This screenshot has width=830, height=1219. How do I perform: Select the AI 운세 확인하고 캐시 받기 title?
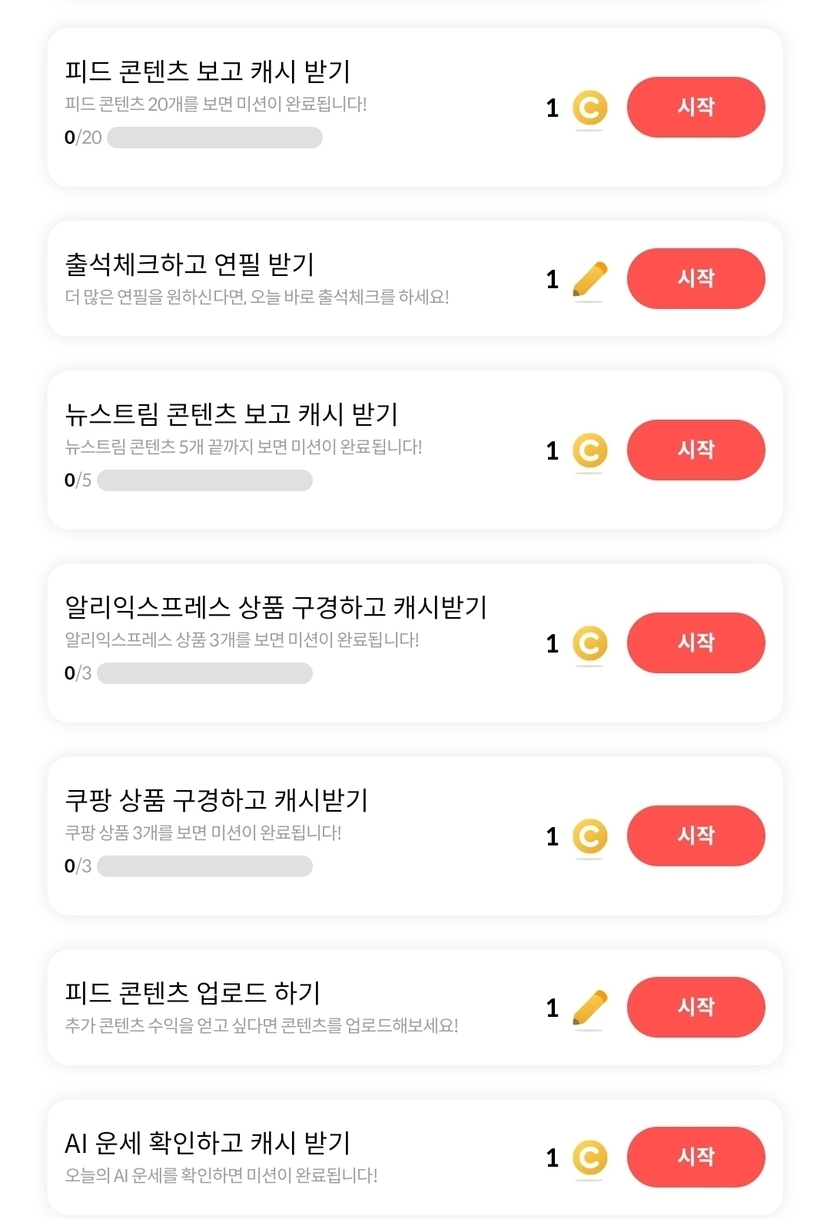tap(207, 1143)
